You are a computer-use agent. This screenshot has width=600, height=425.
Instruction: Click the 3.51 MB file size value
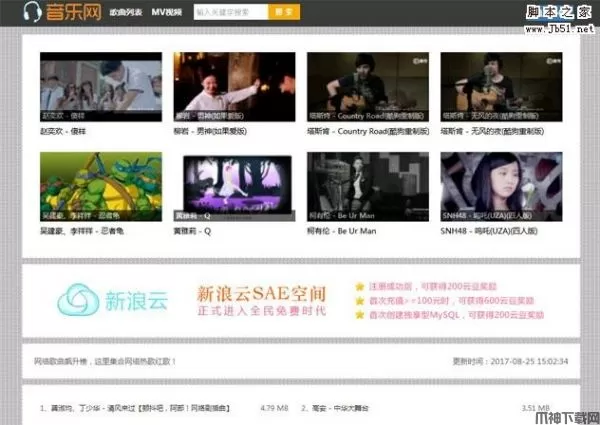[536, 408]
